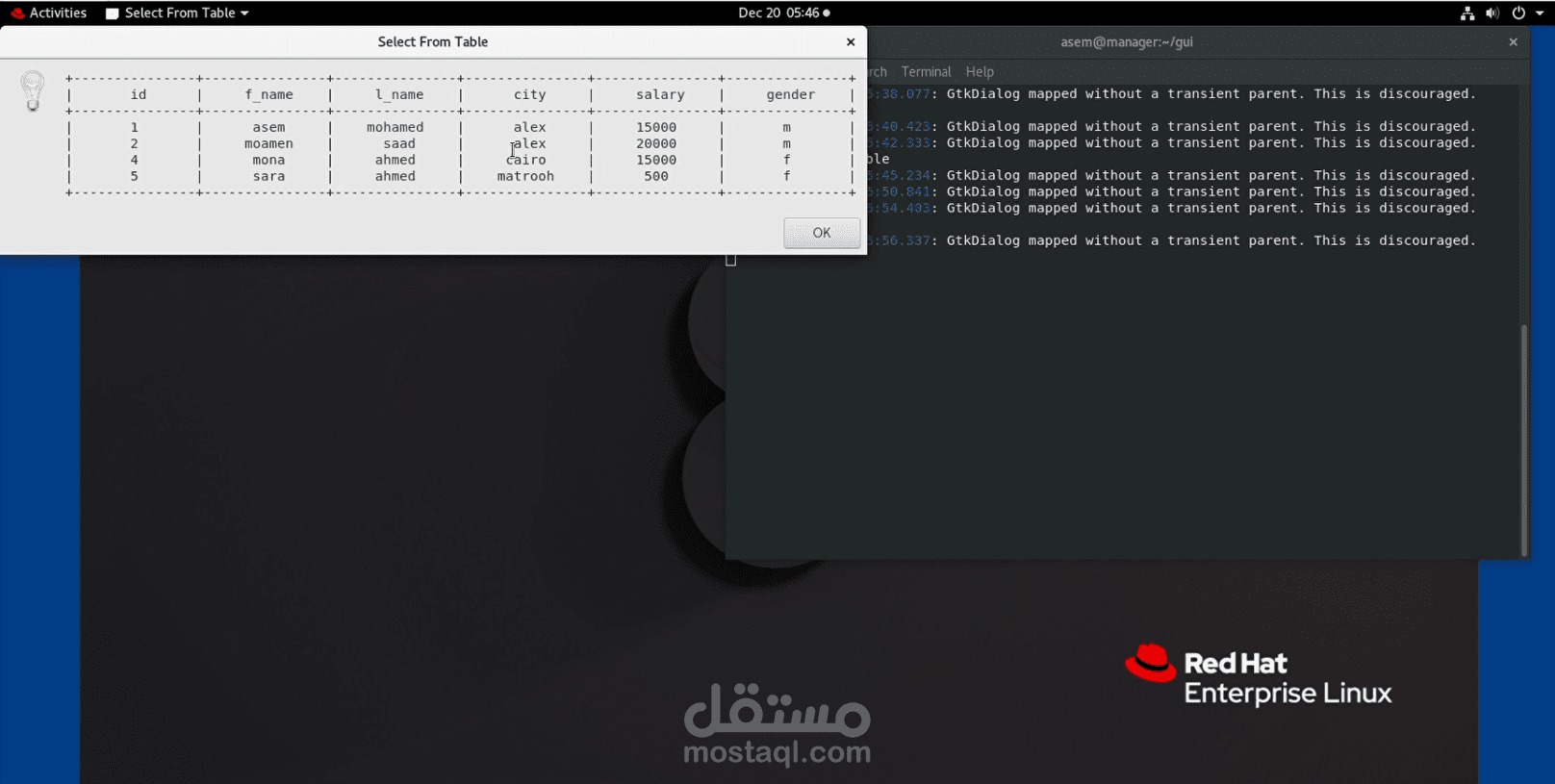
Task: Click the lightbulb info icon in the dialog
Action: (x=33, y=91)
